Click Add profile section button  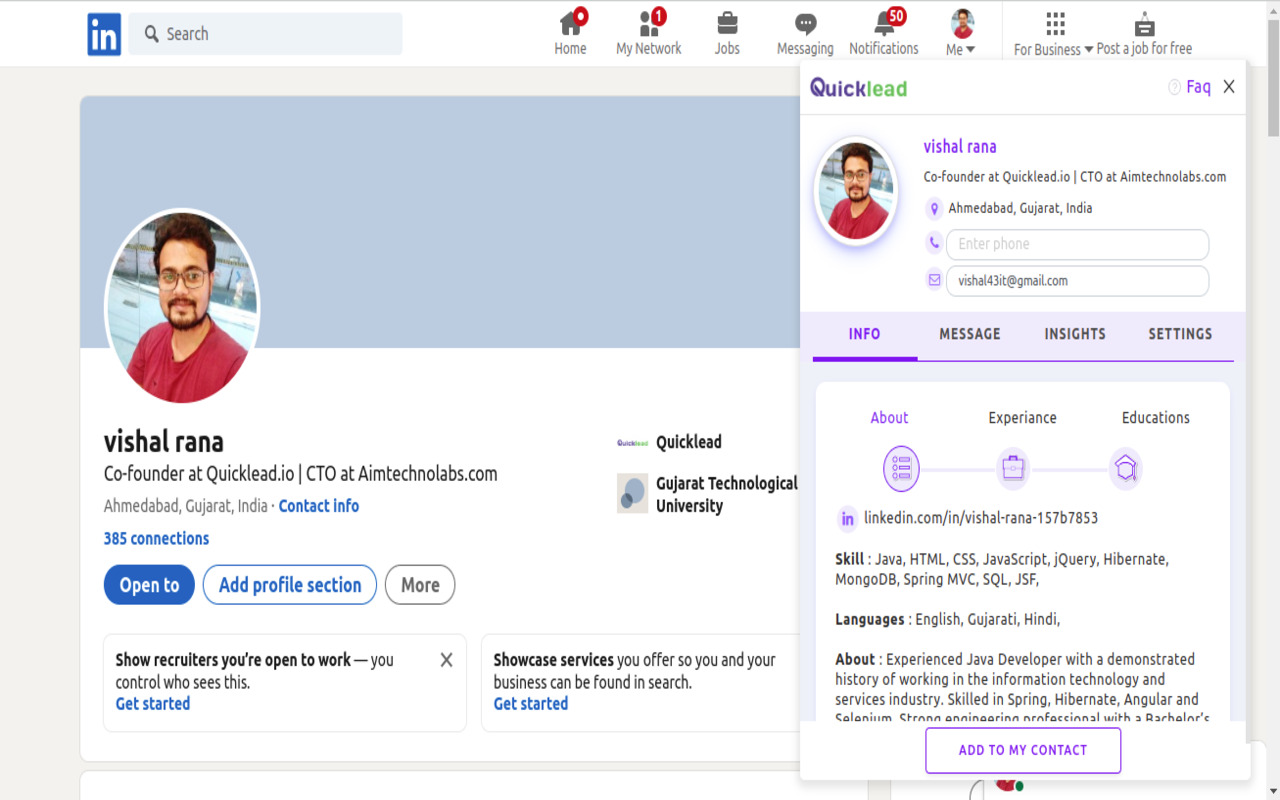[x=290, y=585]
